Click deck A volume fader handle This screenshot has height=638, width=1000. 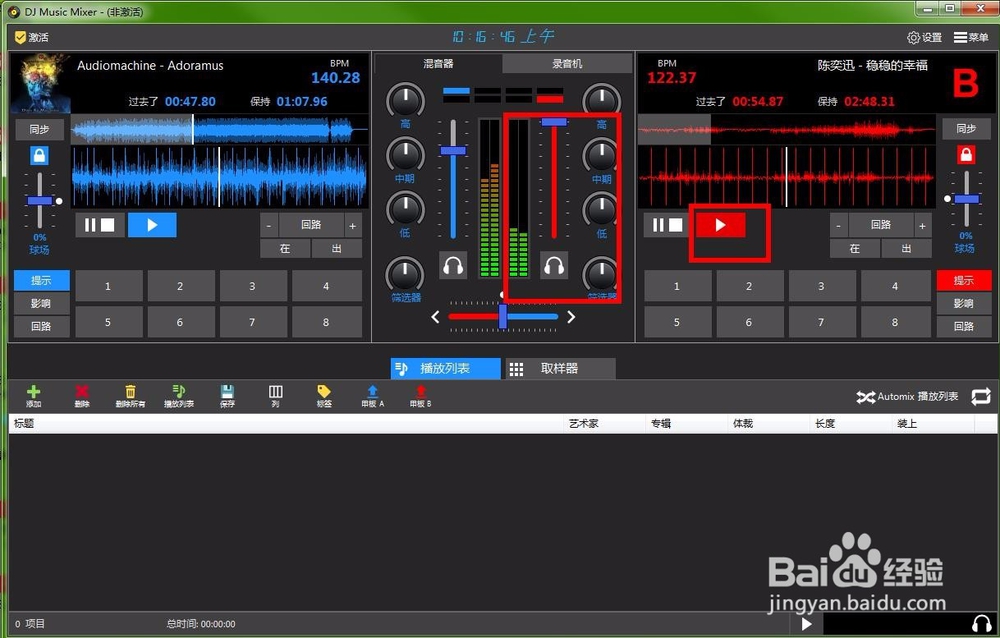click(x=453, y=151)
